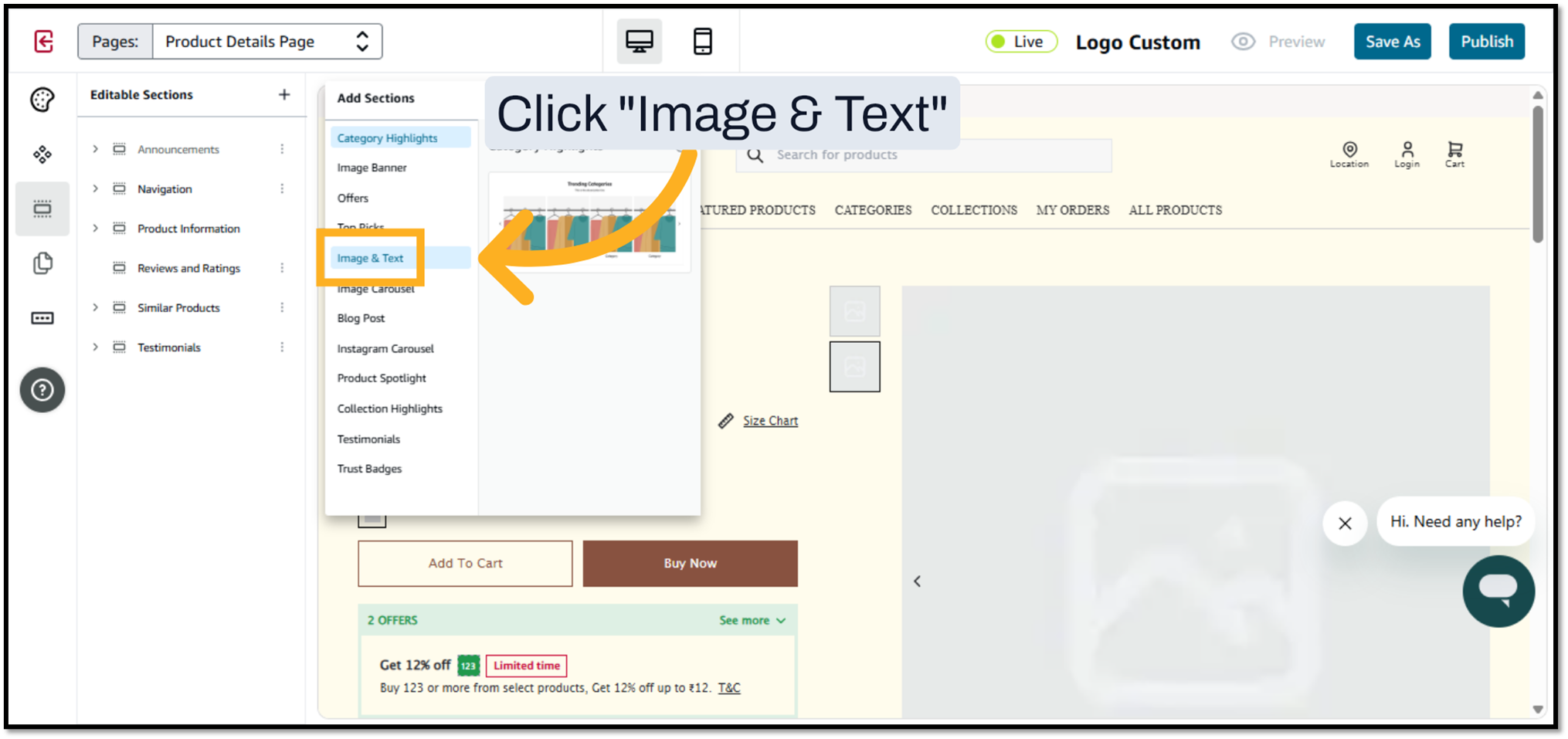Viewport: 1568px width, 739px height.
Task: Toggle the Live status indicator
Action: click(x=1020, y=42)
